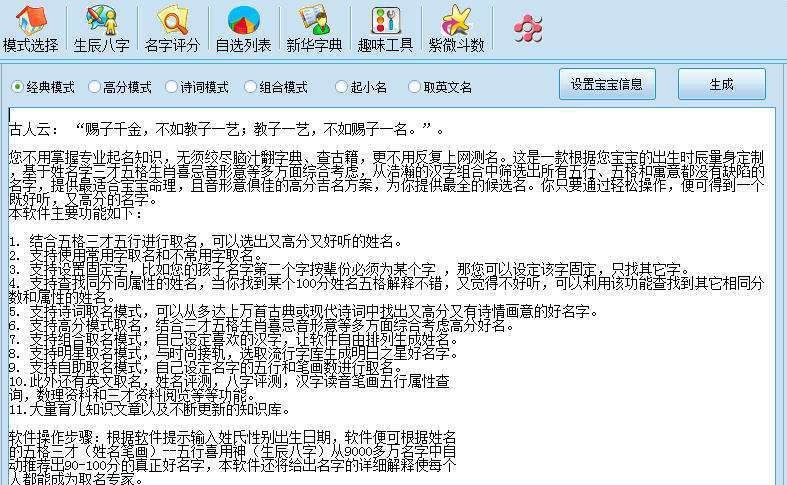Click the quote line starting 古人云

[227, 130]
